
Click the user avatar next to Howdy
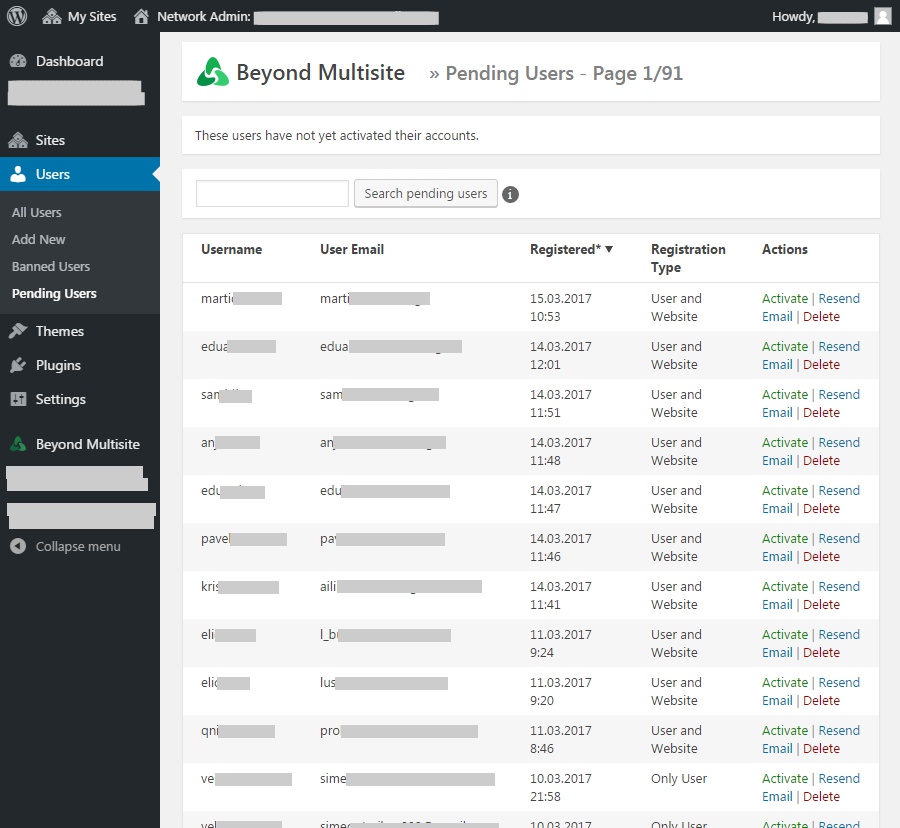881,16
